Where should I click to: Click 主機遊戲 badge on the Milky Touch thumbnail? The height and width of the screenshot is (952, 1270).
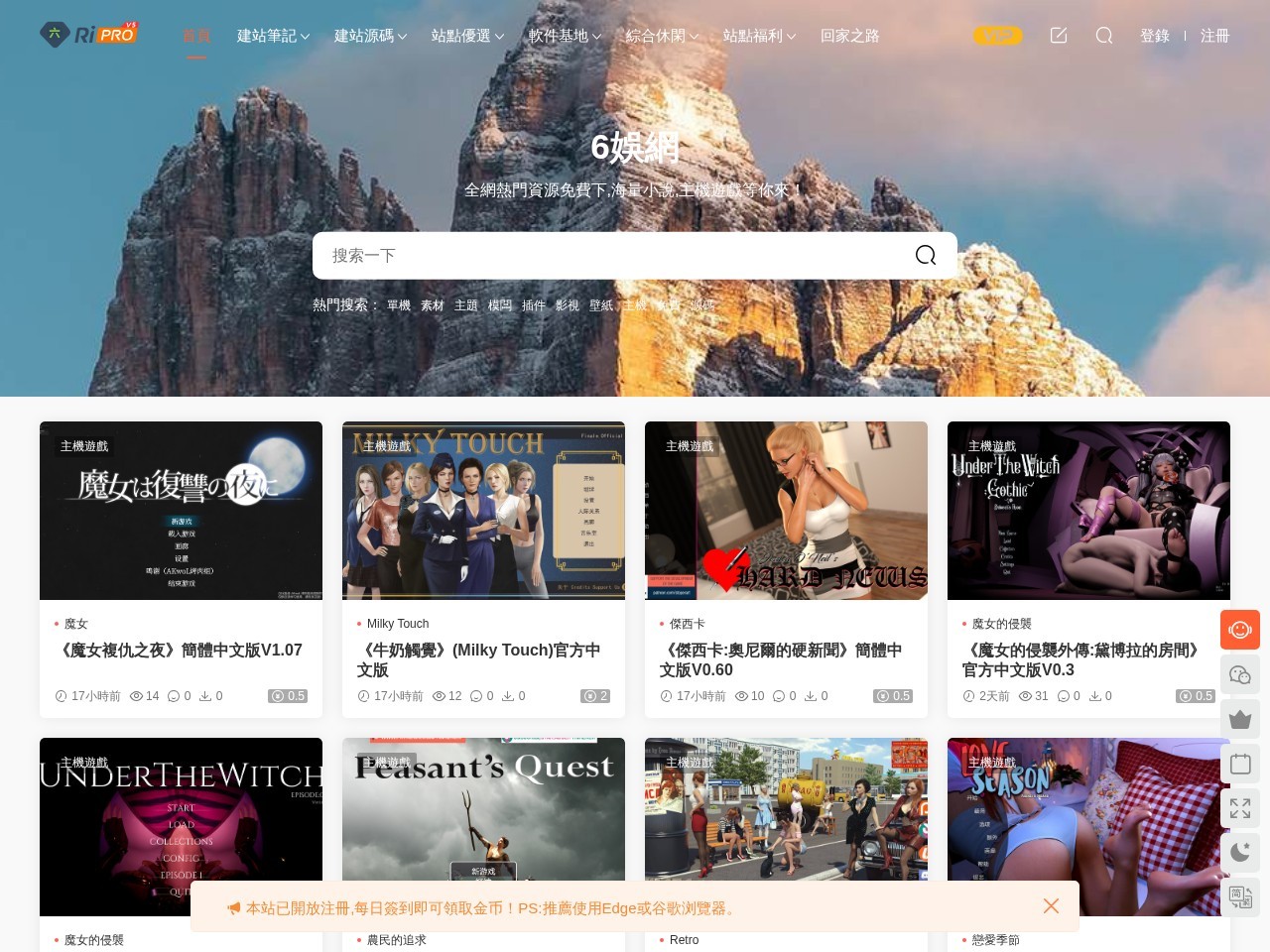tap(387, 446)
